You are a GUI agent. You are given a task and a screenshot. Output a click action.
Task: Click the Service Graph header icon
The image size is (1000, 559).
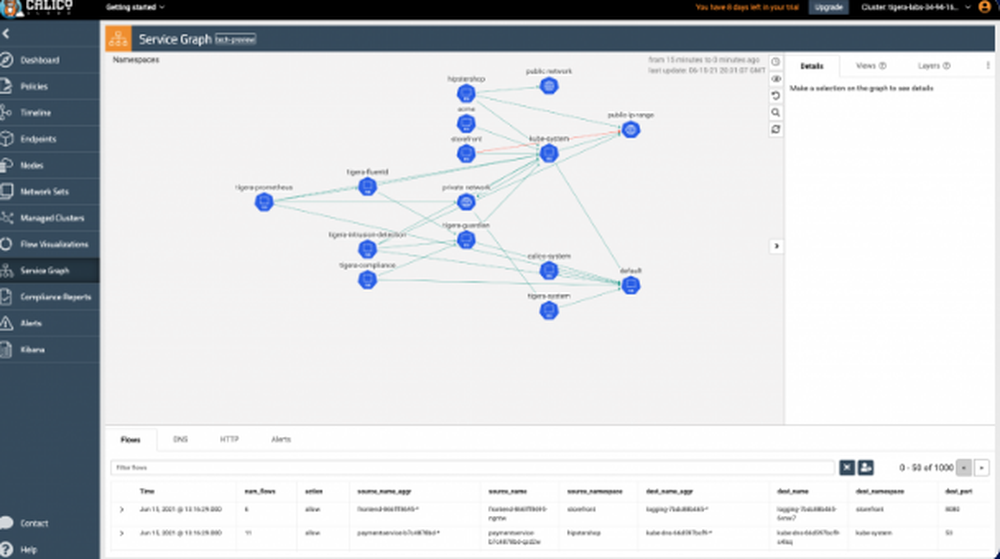pos(119,39)
